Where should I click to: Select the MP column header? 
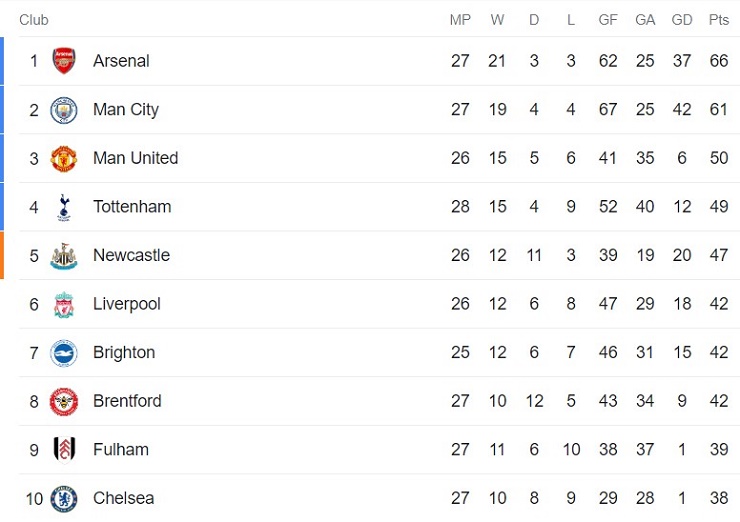[x=460, y=20]
